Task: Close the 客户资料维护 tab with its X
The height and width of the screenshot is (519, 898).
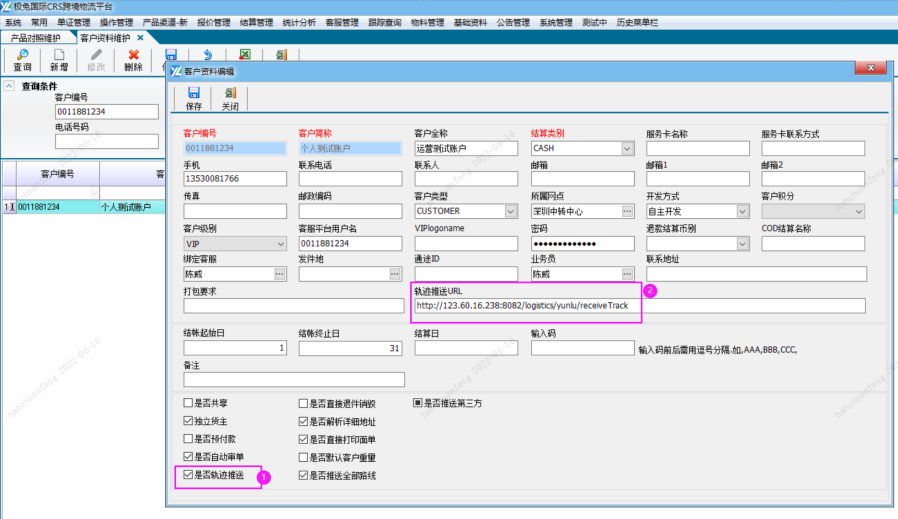Action: 140,38
